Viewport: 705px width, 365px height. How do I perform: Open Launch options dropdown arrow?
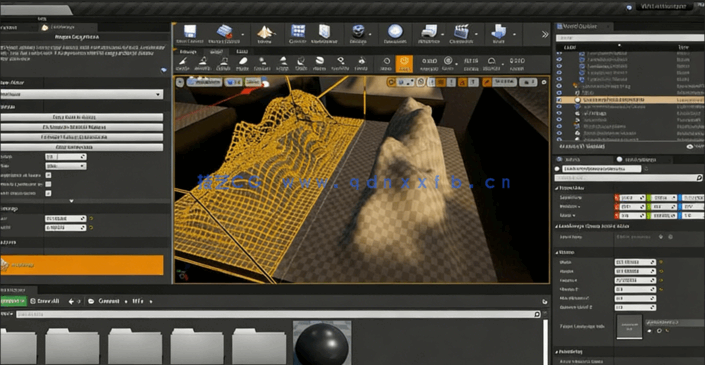coord(514,34)
